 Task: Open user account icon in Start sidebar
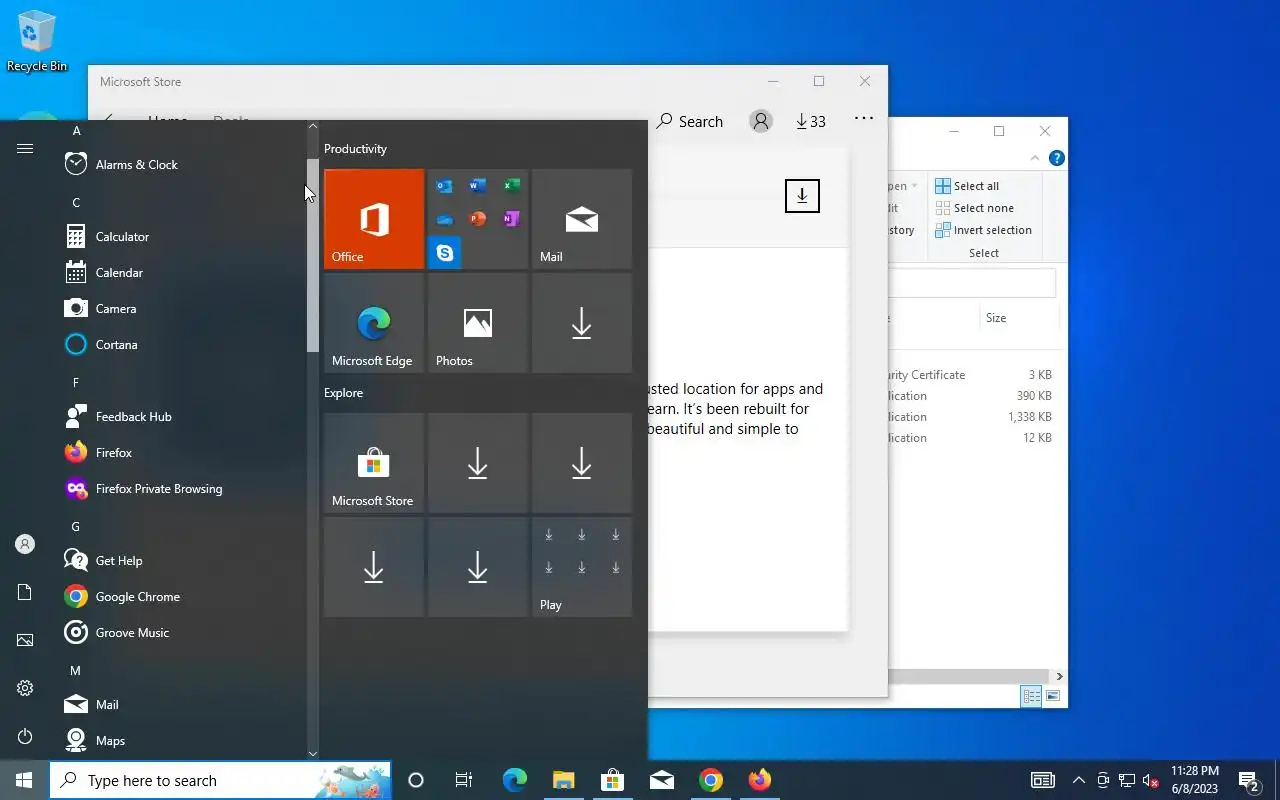(25, 545)
